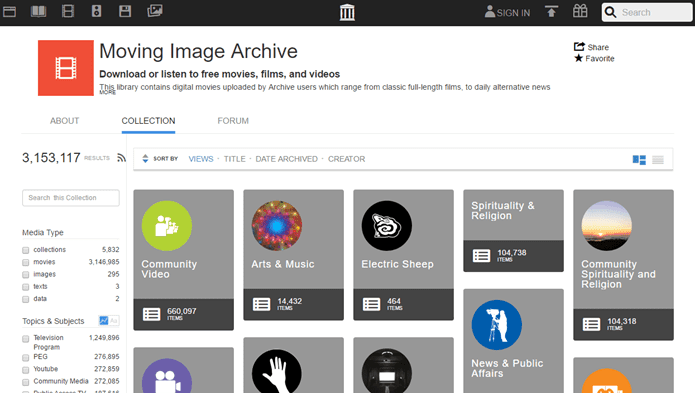Sort results by TITLE
695x393 pixels.
(234, 159)
